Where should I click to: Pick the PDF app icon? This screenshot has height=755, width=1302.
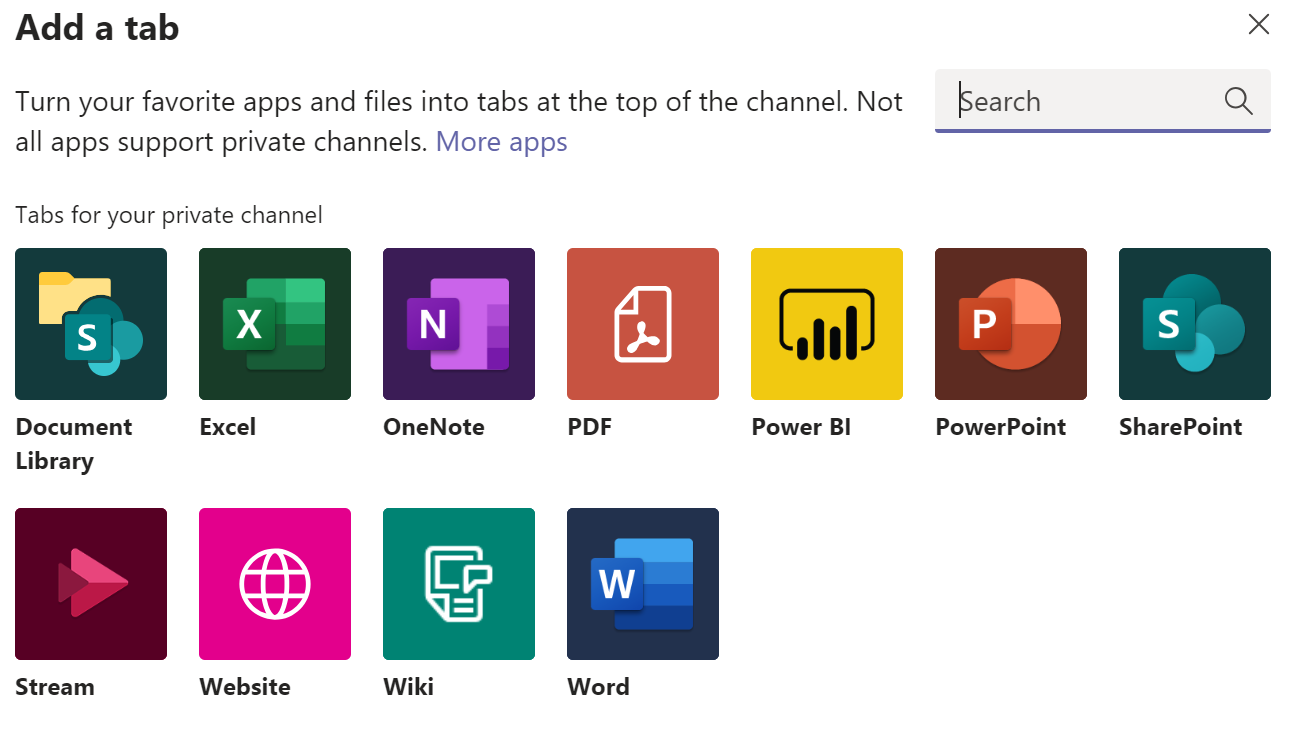pos(643,324)
